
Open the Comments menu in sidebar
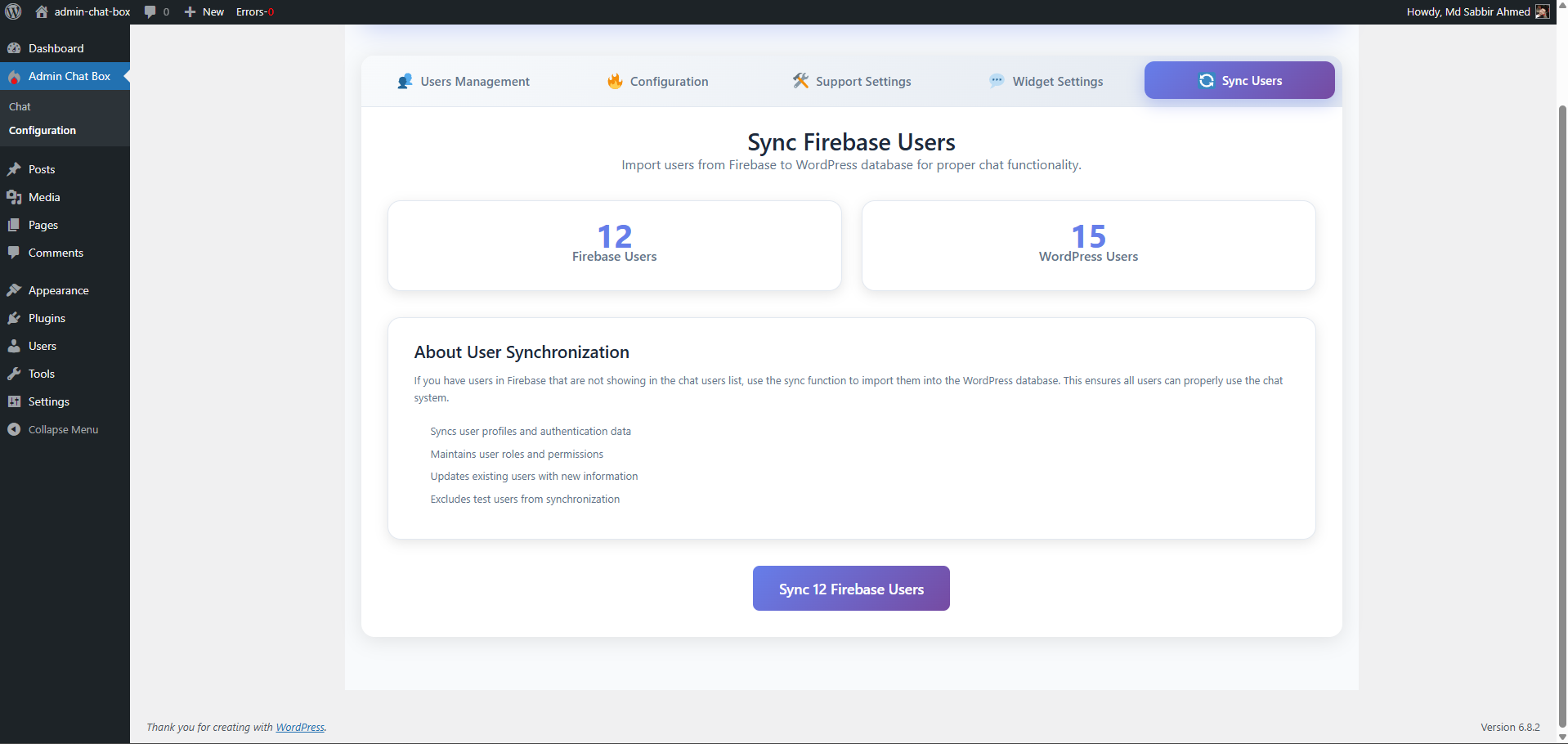[x=65, y=253]
